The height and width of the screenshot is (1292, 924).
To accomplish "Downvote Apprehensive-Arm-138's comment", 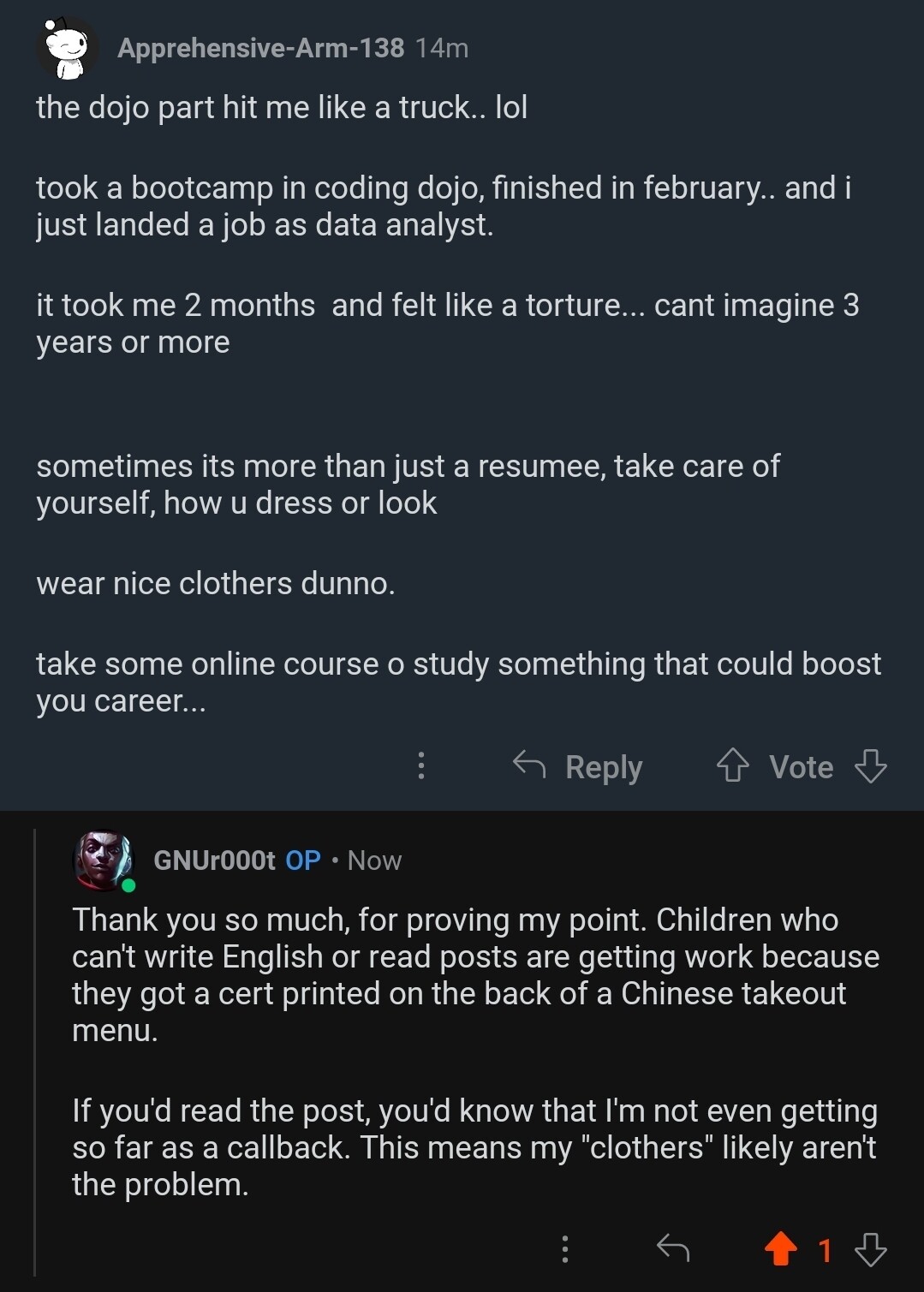I will (871, 765).
